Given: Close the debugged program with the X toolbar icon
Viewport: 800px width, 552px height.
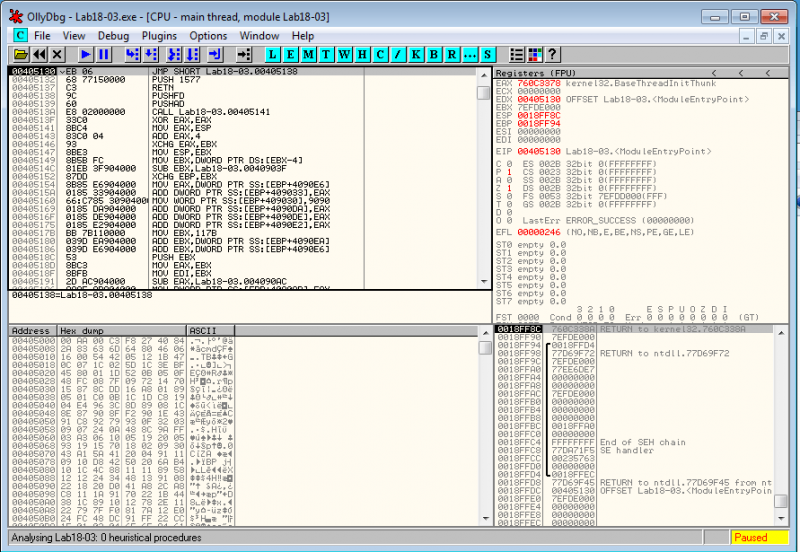Looking at the screenshot, I should point(57,55).
